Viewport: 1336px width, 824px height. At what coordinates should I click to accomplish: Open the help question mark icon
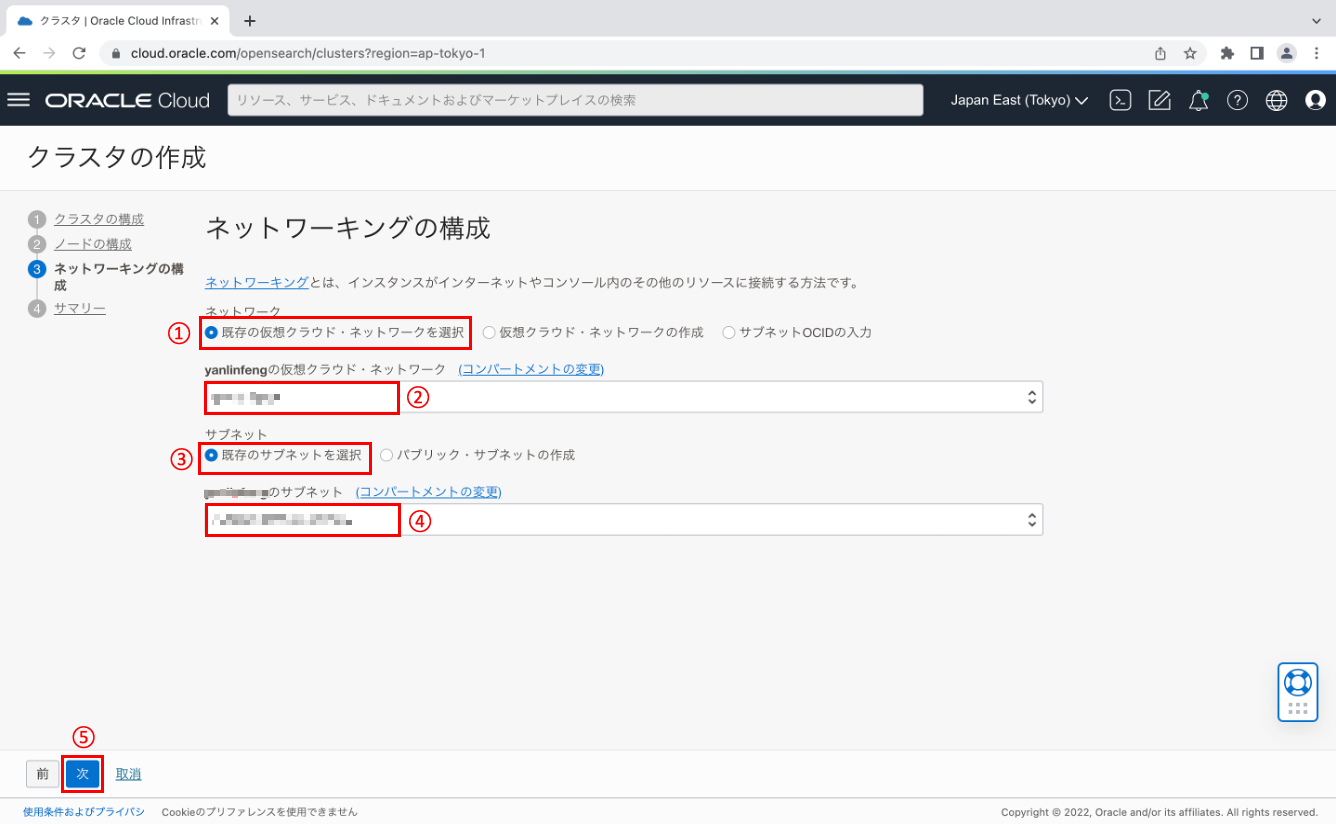coord(1237,99)
